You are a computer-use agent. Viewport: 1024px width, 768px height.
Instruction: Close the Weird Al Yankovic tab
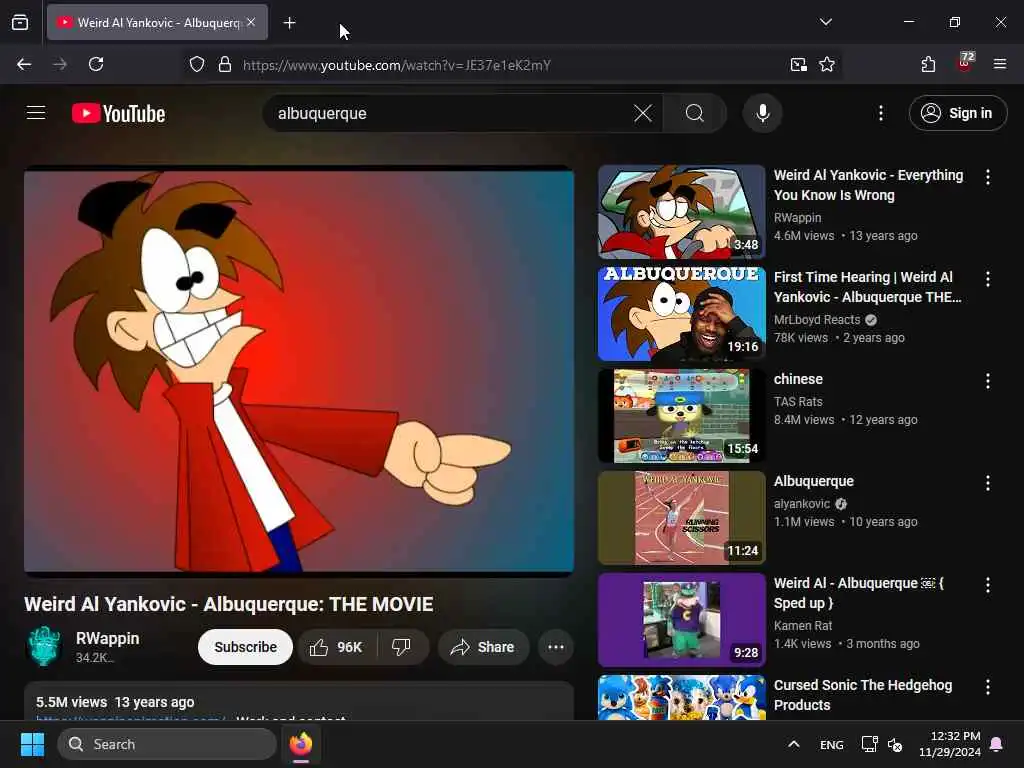tap(251, 22)
